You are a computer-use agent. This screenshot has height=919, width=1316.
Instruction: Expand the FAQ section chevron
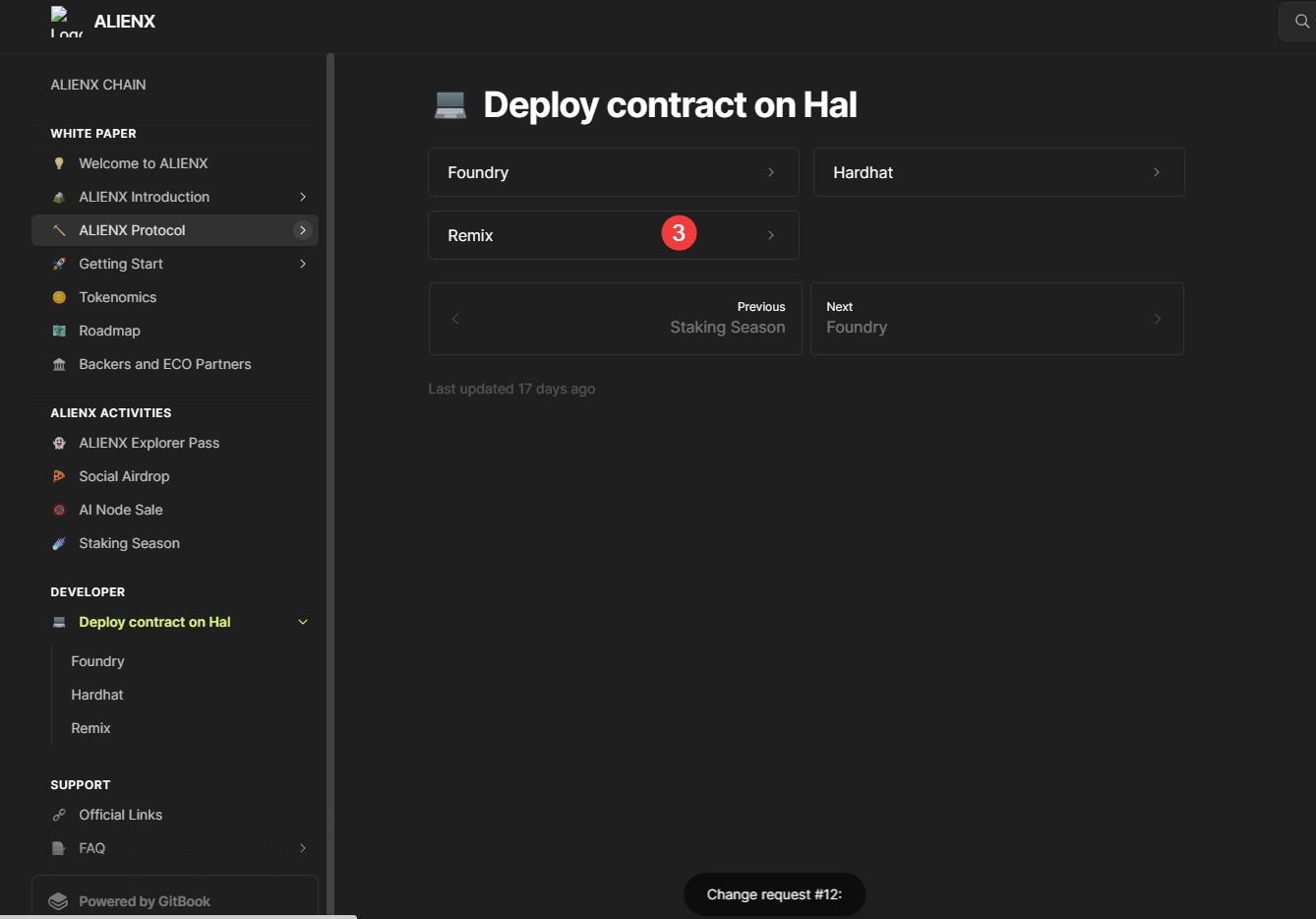click(x=303, y=848)
